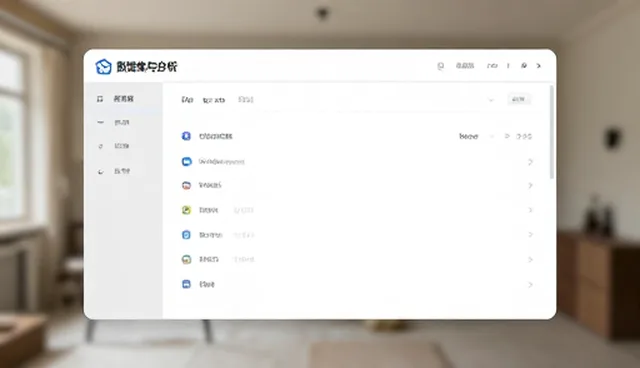Viewport: 640px width, 368px height.
Task: Click the blue clipboard-like icon of the fifth row
Action: [186, 235]
